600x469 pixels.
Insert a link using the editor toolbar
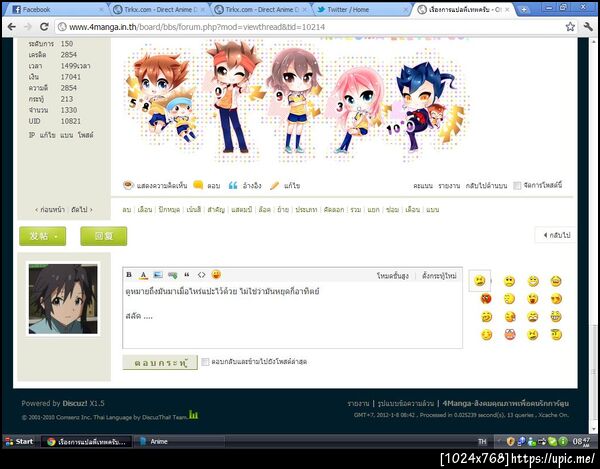[x=173, y=275]
